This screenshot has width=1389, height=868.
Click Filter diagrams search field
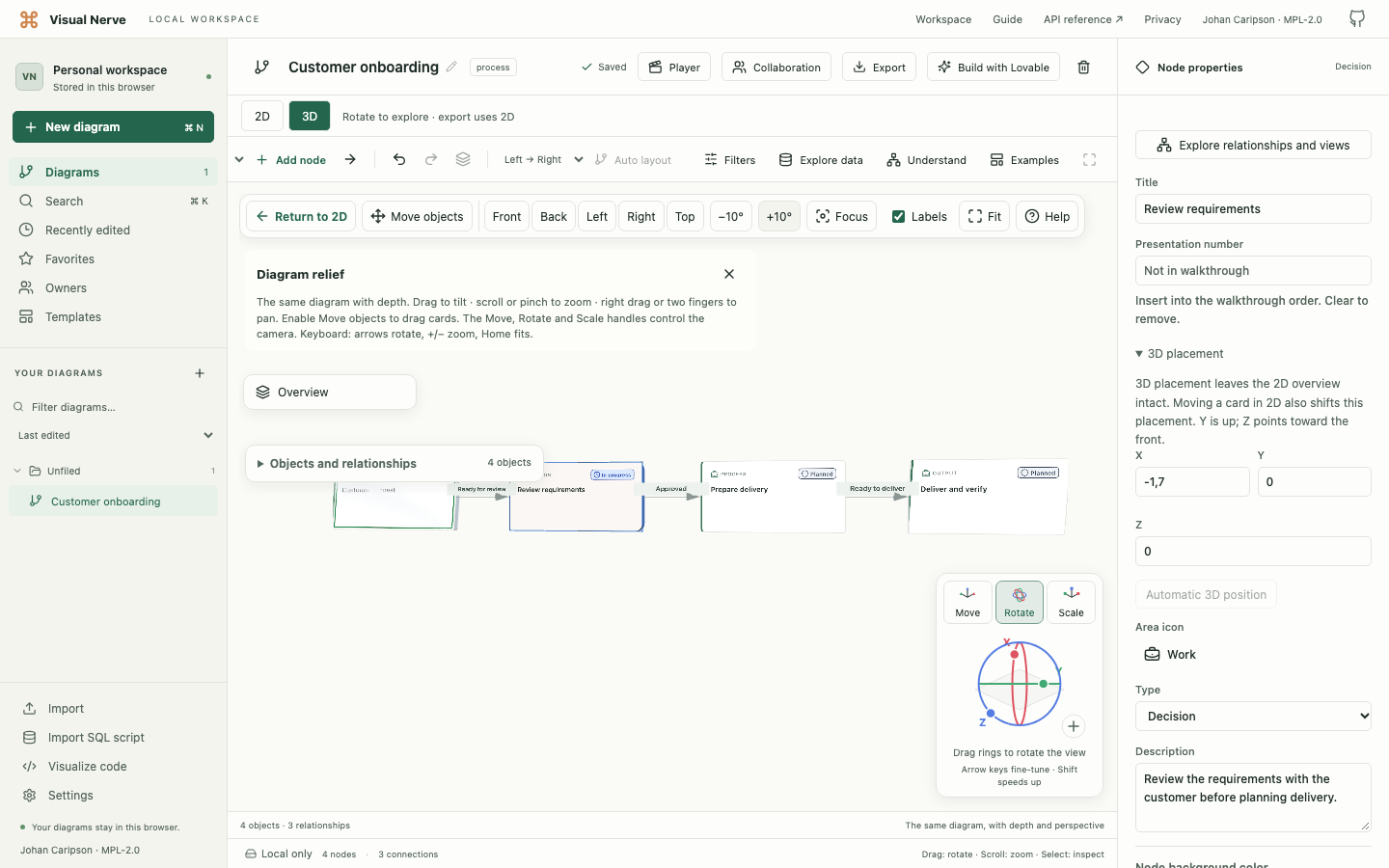click(x=113, y=407)
